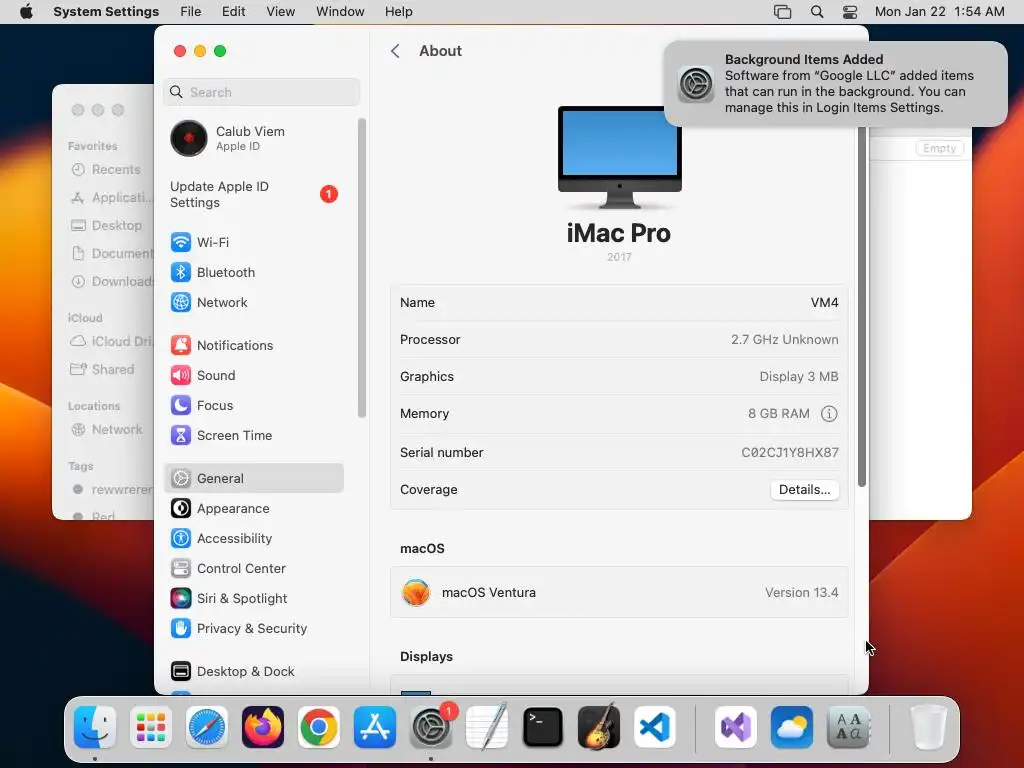Open Weather app from the Dock
The image size is (1024, 768).
coord(792,727)
